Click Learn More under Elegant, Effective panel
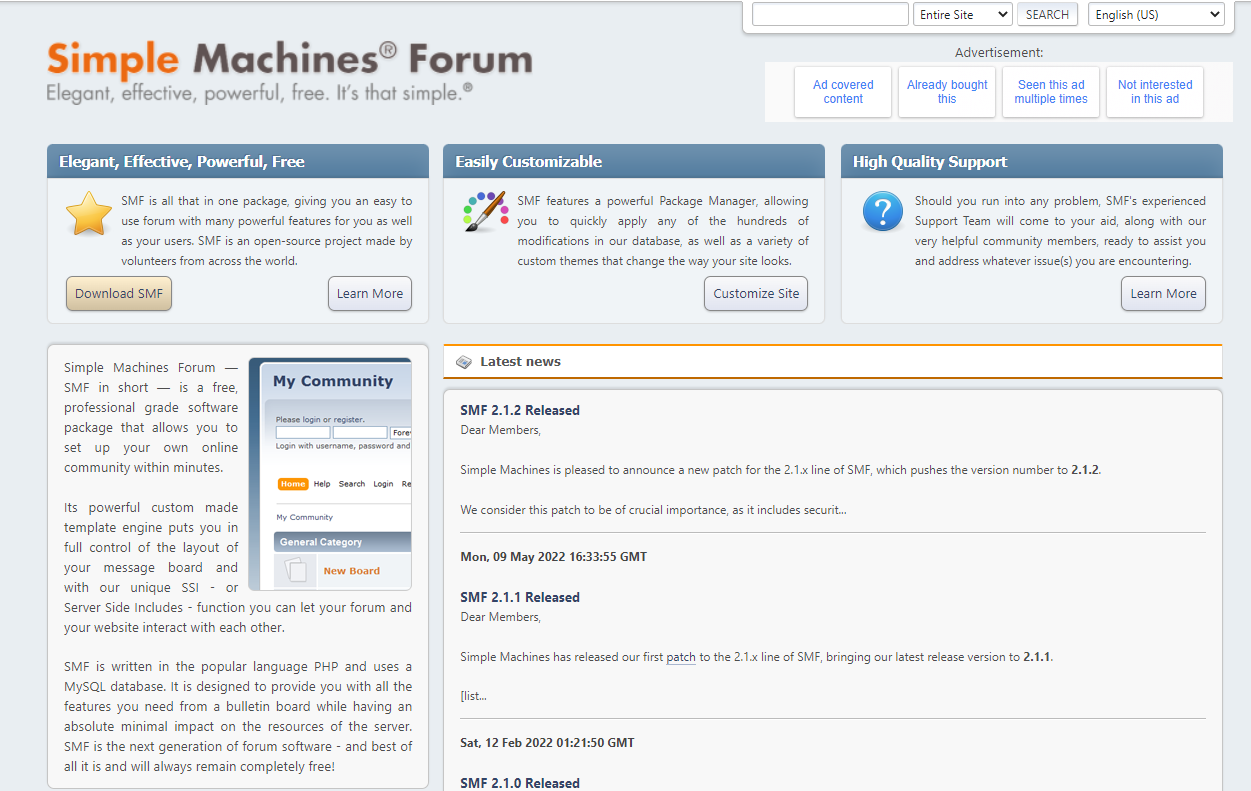 click(x=370, y=294)
